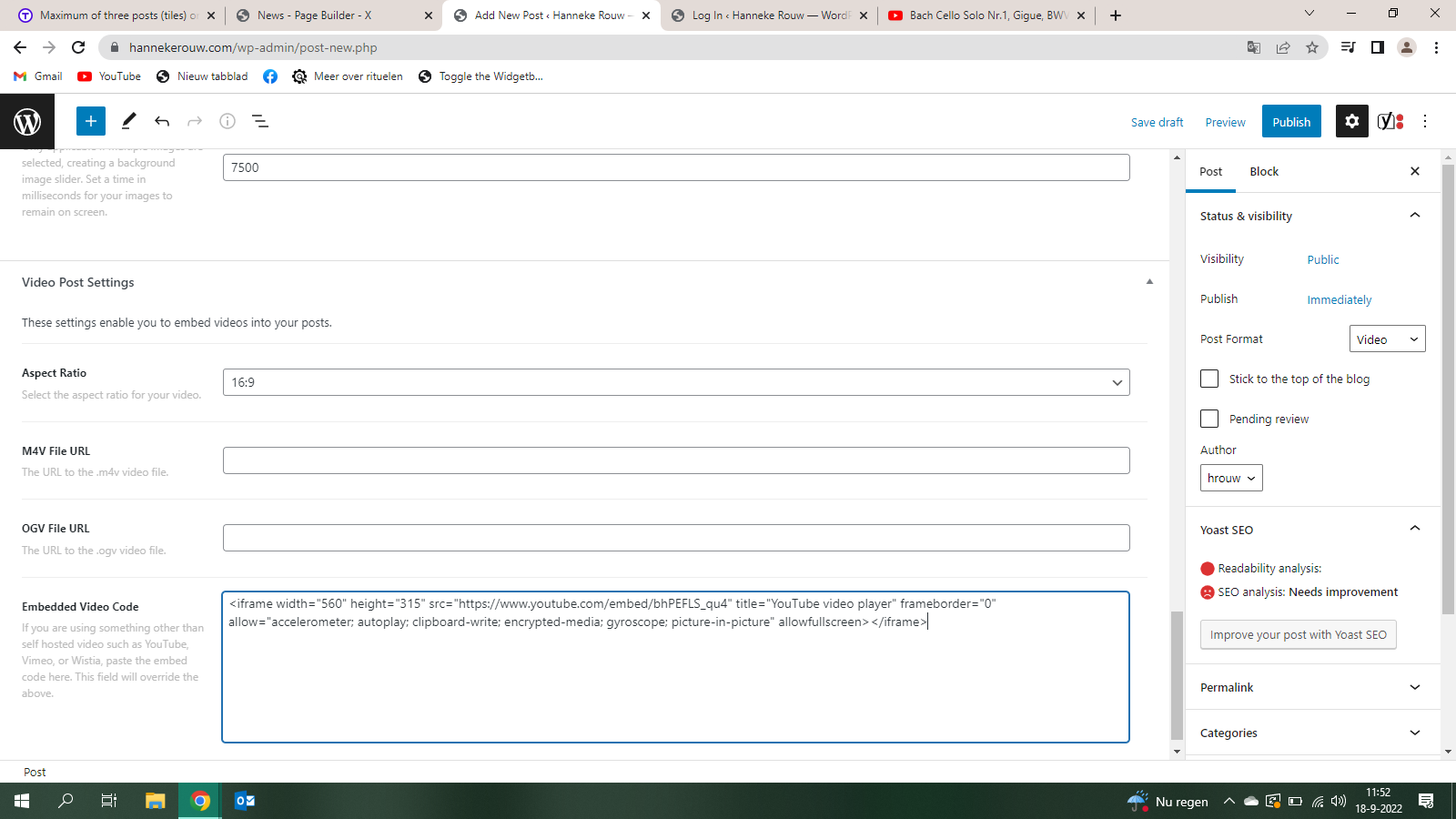
Task: Open the Yoast SEO panel icon
Action: point(1390,121)
